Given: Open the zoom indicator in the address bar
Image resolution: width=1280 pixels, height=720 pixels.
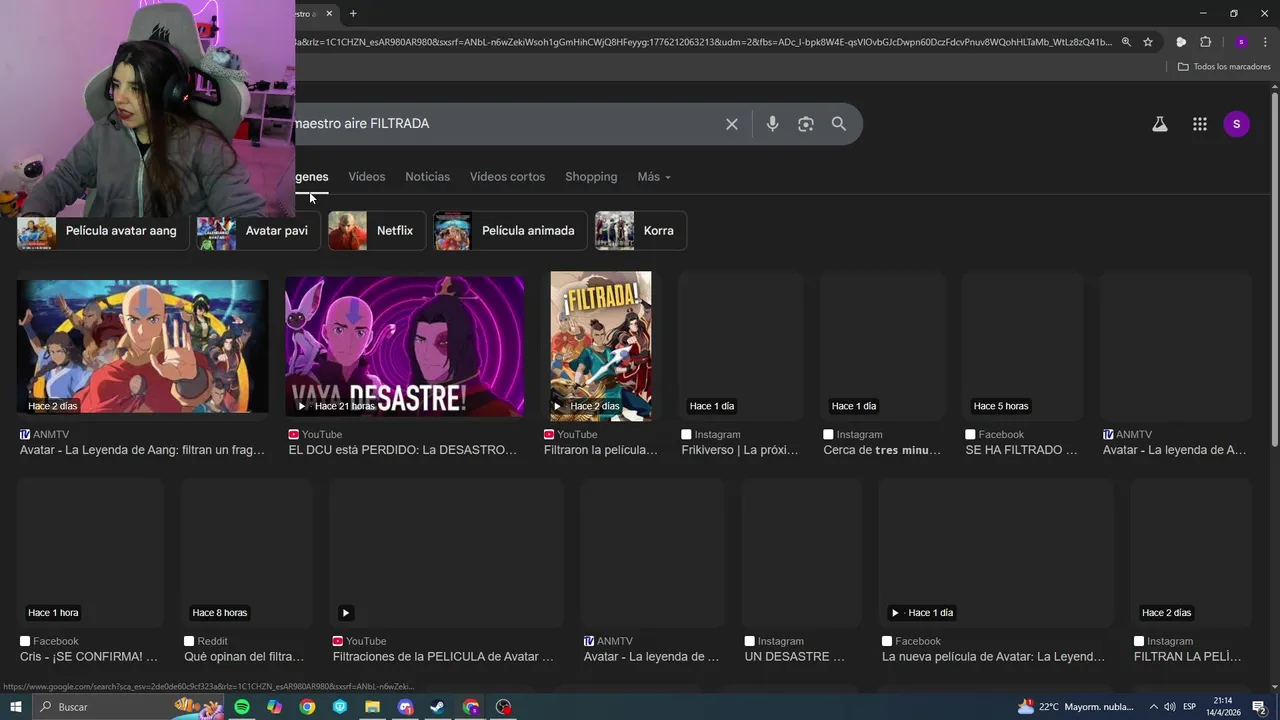Looking at the screenshot, I should (1126, 42).
